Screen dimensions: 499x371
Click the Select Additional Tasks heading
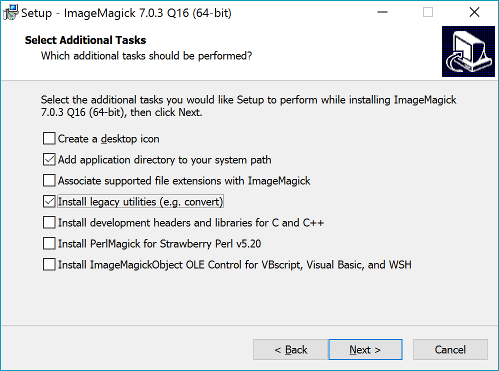pyautogui.click(x=85, y=40)
